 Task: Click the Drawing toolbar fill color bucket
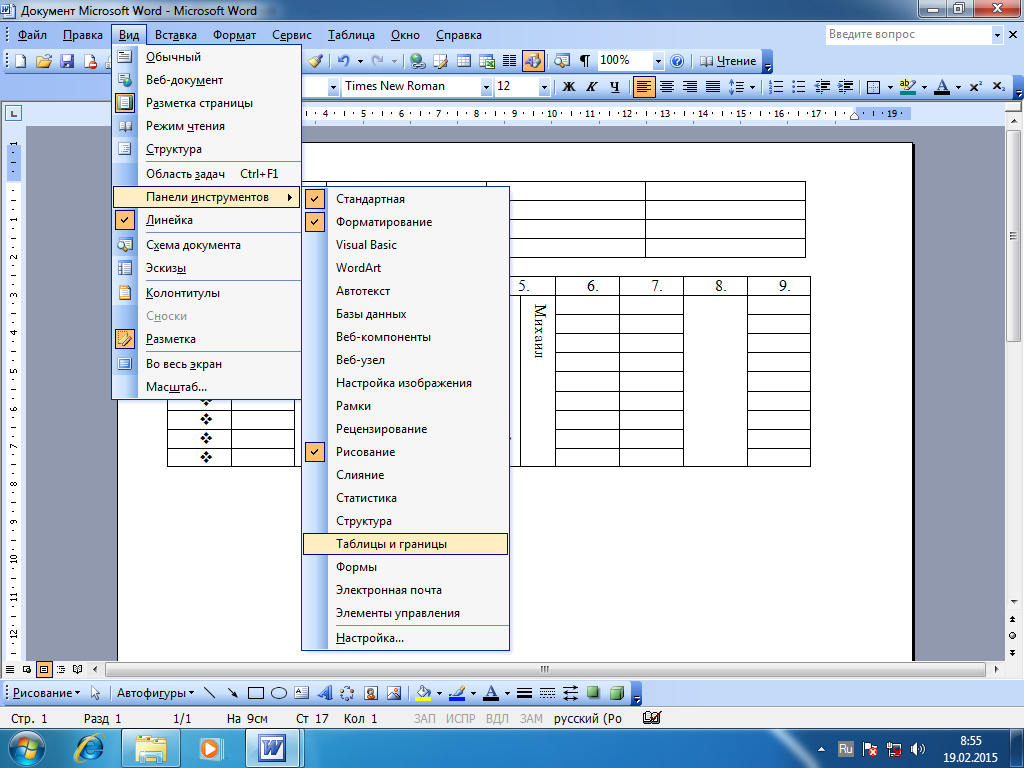423,692
